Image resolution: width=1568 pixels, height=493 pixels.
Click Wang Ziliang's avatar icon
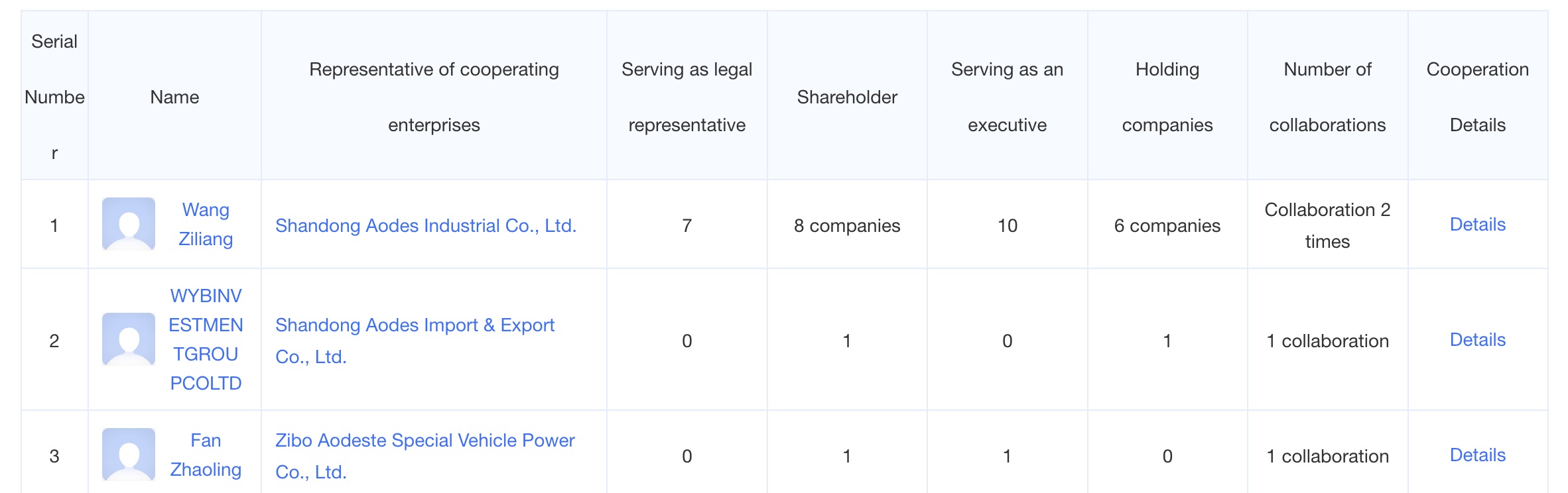click(129, 224)
